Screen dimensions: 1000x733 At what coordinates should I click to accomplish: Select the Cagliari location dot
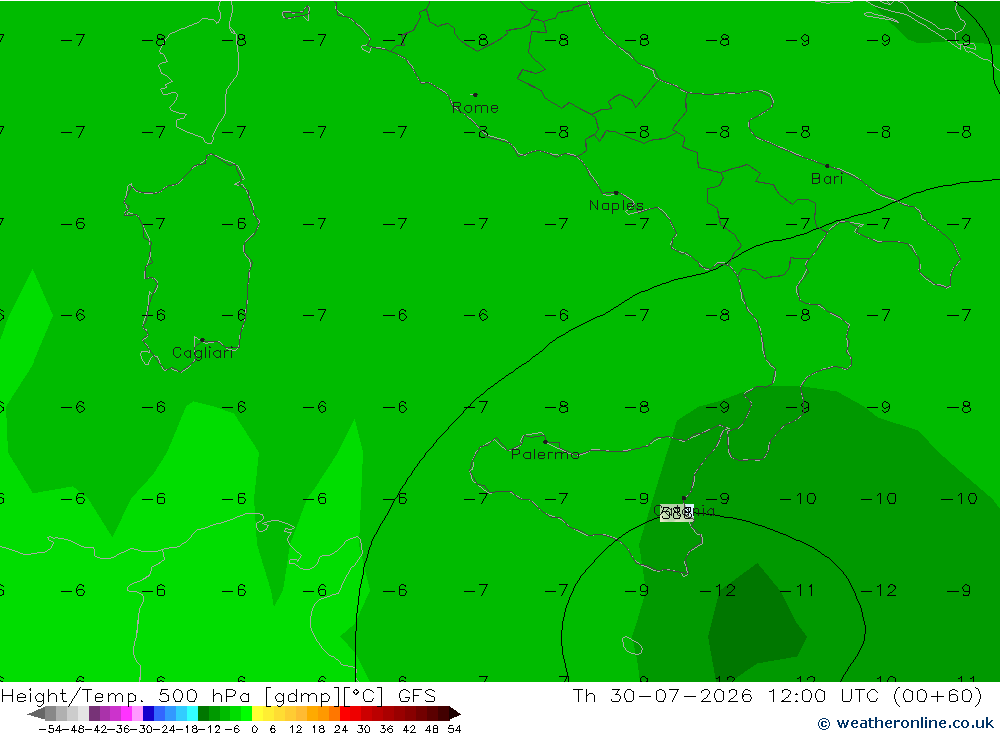point(202,340)
